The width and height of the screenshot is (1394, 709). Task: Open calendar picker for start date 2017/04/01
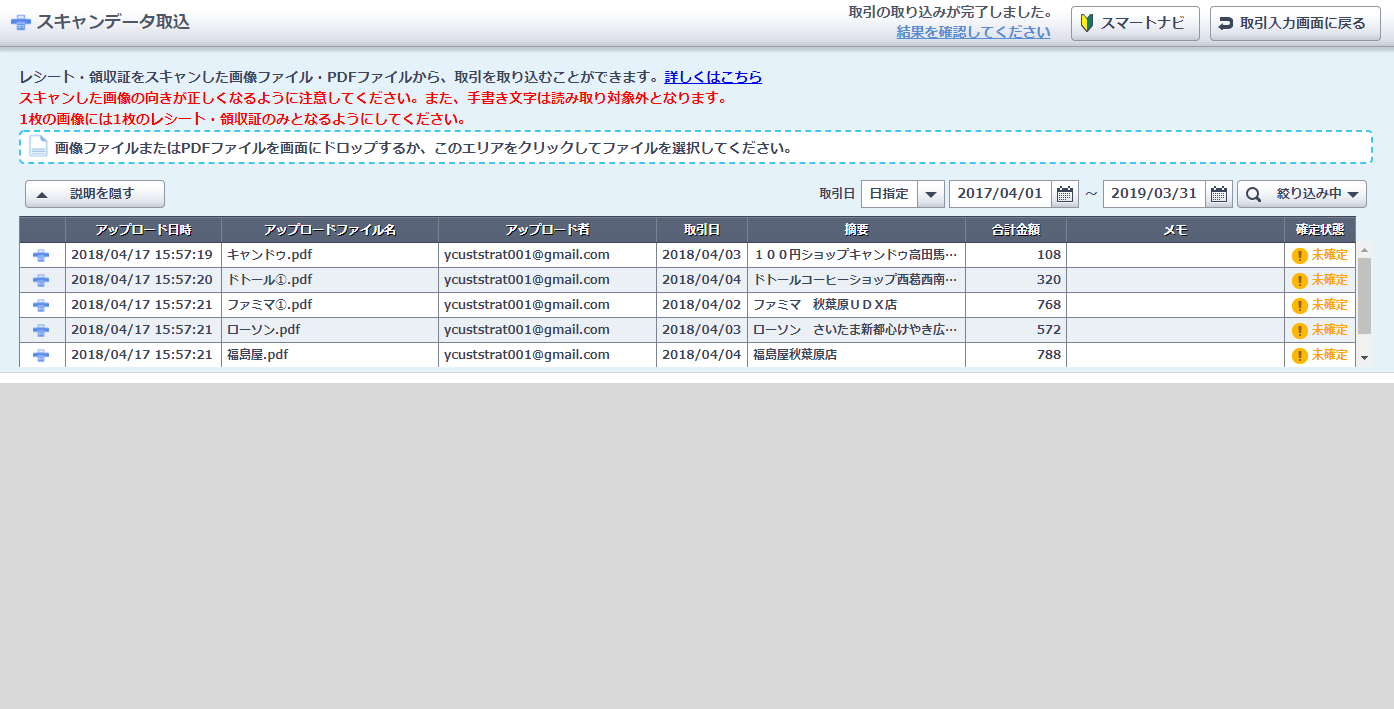tap(1066, 194)
